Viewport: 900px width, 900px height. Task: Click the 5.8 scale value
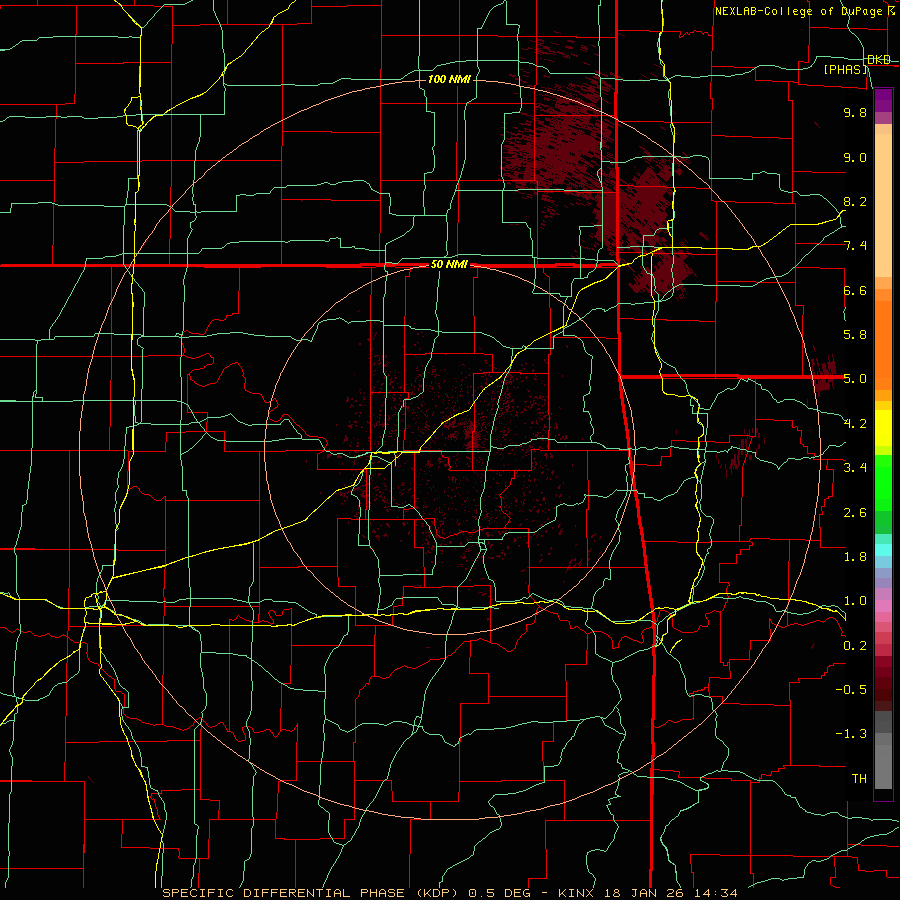tap(855, 335)
